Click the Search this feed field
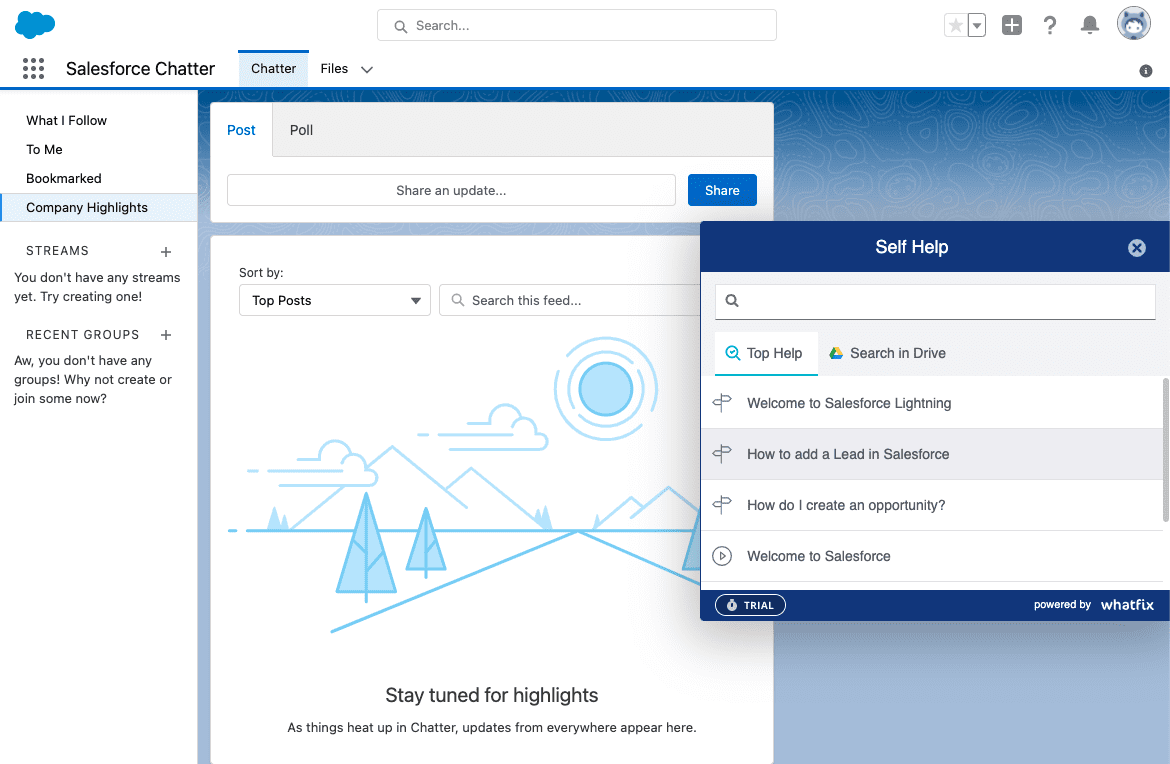 tap(570, 300)
